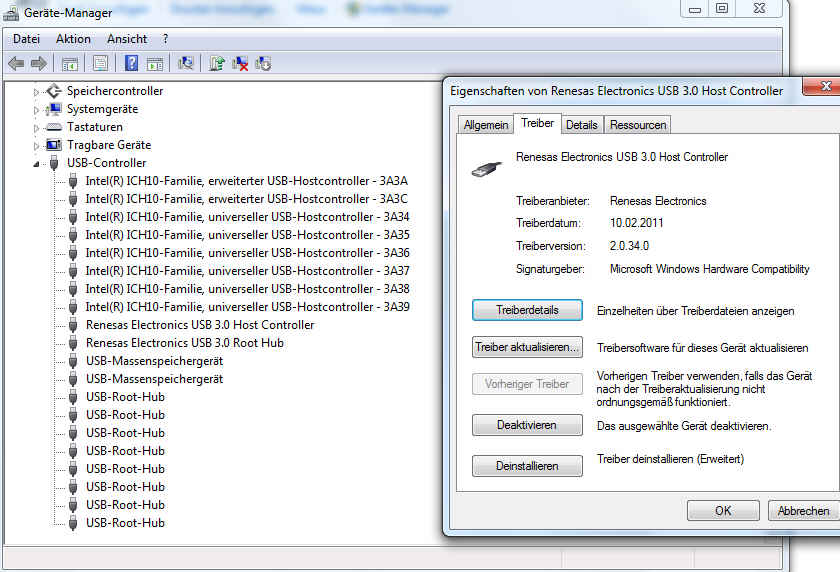Click the USB icon beside controller 3A3C

(73, 199)
